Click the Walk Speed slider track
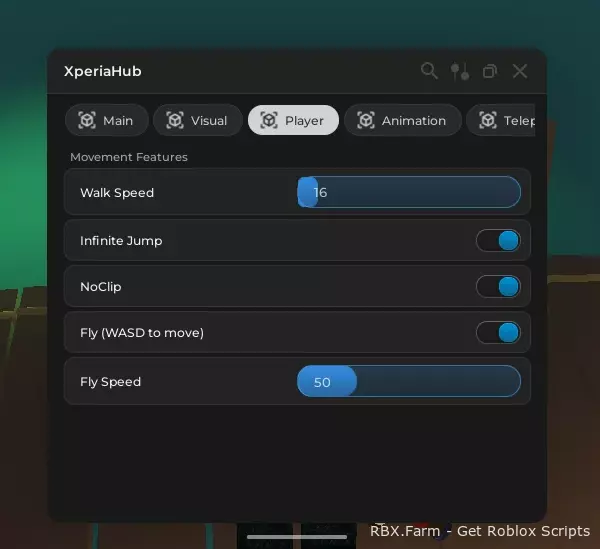600x549 pixels. tap(409, 192)
